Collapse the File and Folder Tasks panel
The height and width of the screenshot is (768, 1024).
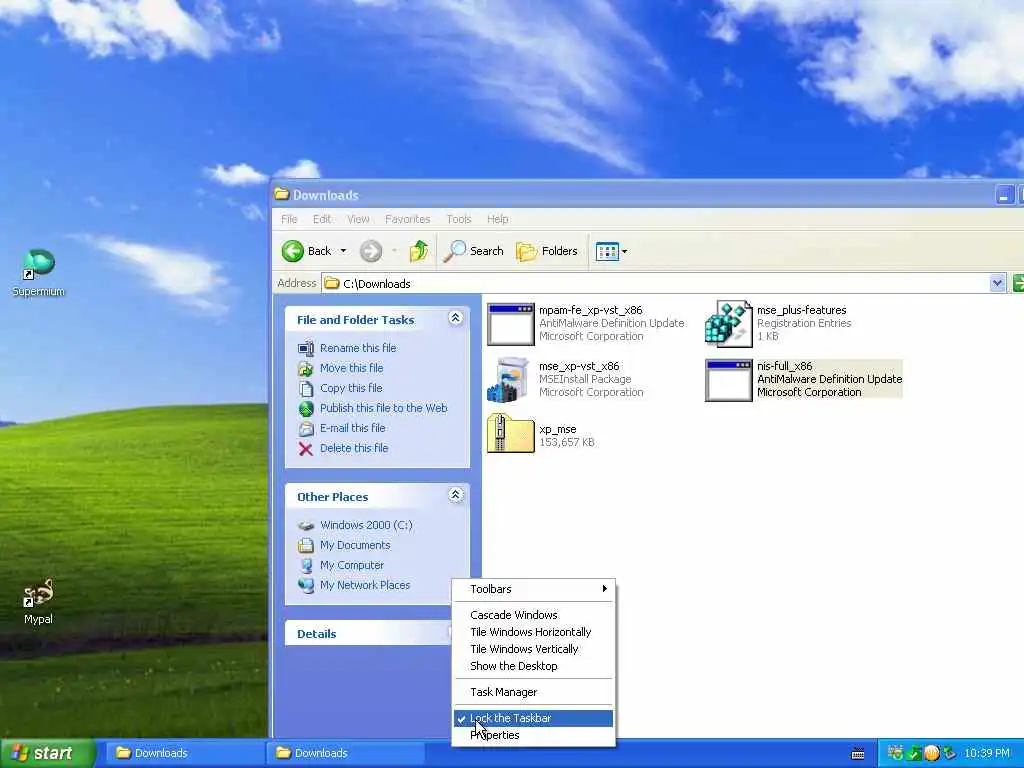[x=455, y=318]
